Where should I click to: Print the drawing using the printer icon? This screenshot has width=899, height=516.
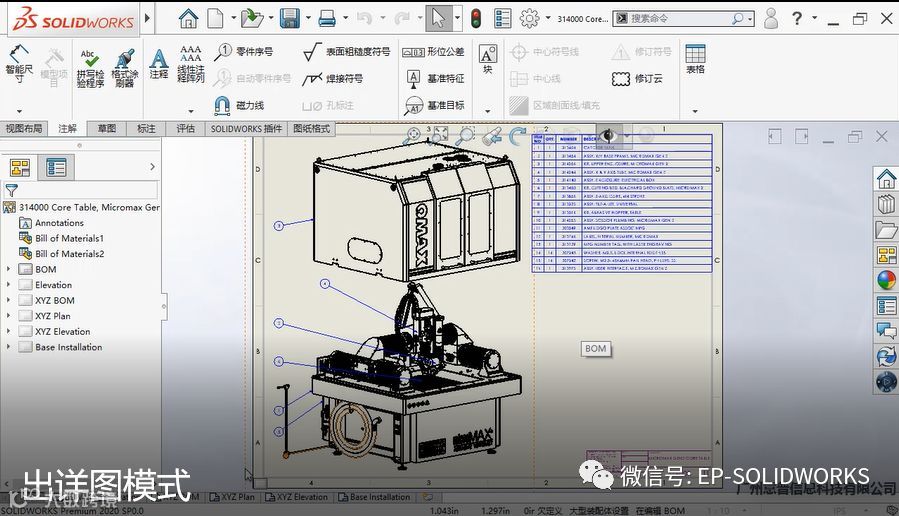[327, 18]
